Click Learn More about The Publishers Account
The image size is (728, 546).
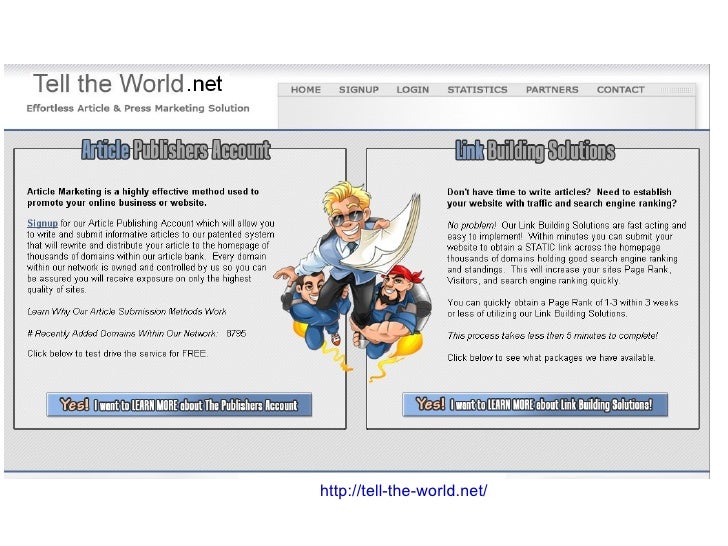pyautogui.click(x=179, y=405)
